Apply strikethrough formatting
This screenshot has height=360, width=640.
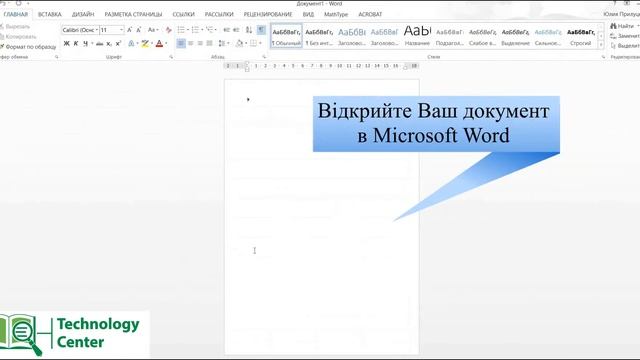[99, 43]
